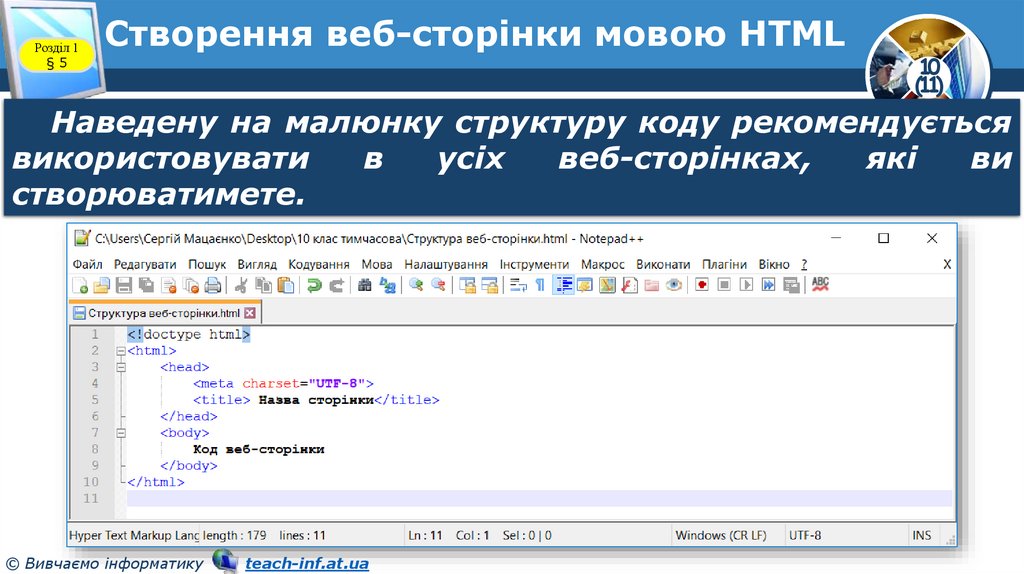1024x574 pixels.
Task: Open the Вигляд menu
Action: (x=257, y=264)
